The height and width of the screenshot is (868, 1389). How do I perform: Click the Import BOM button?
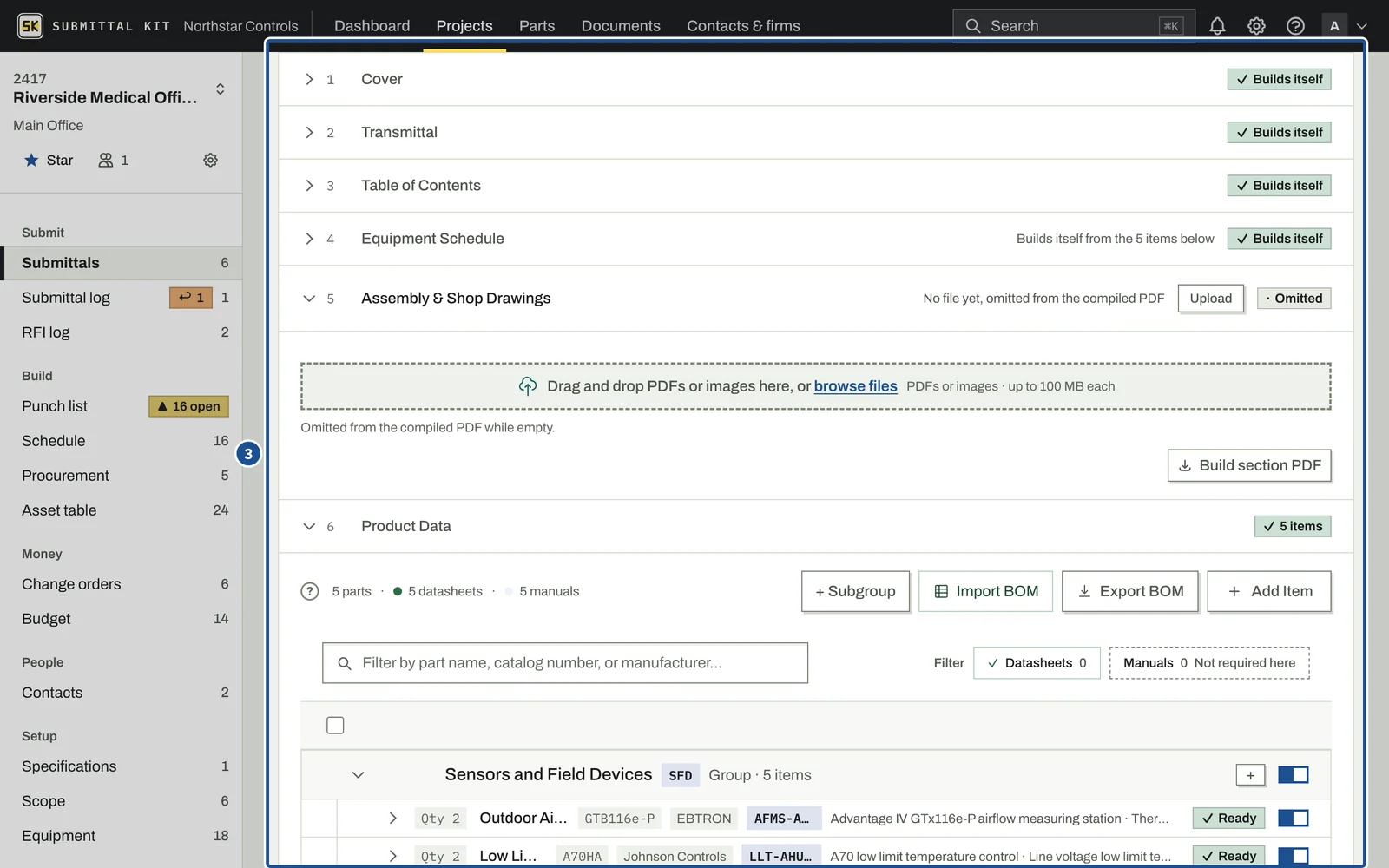click(x=985, y=591)
